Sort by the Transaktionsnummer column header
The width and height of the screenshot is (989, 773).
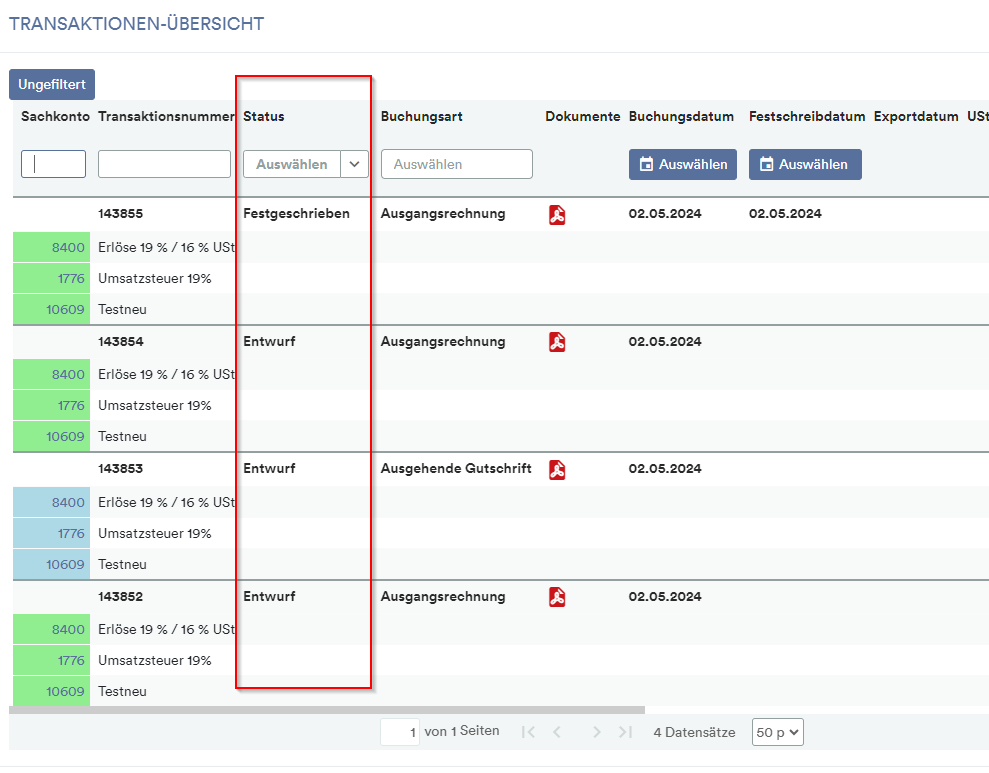click(x=167, y=117)
